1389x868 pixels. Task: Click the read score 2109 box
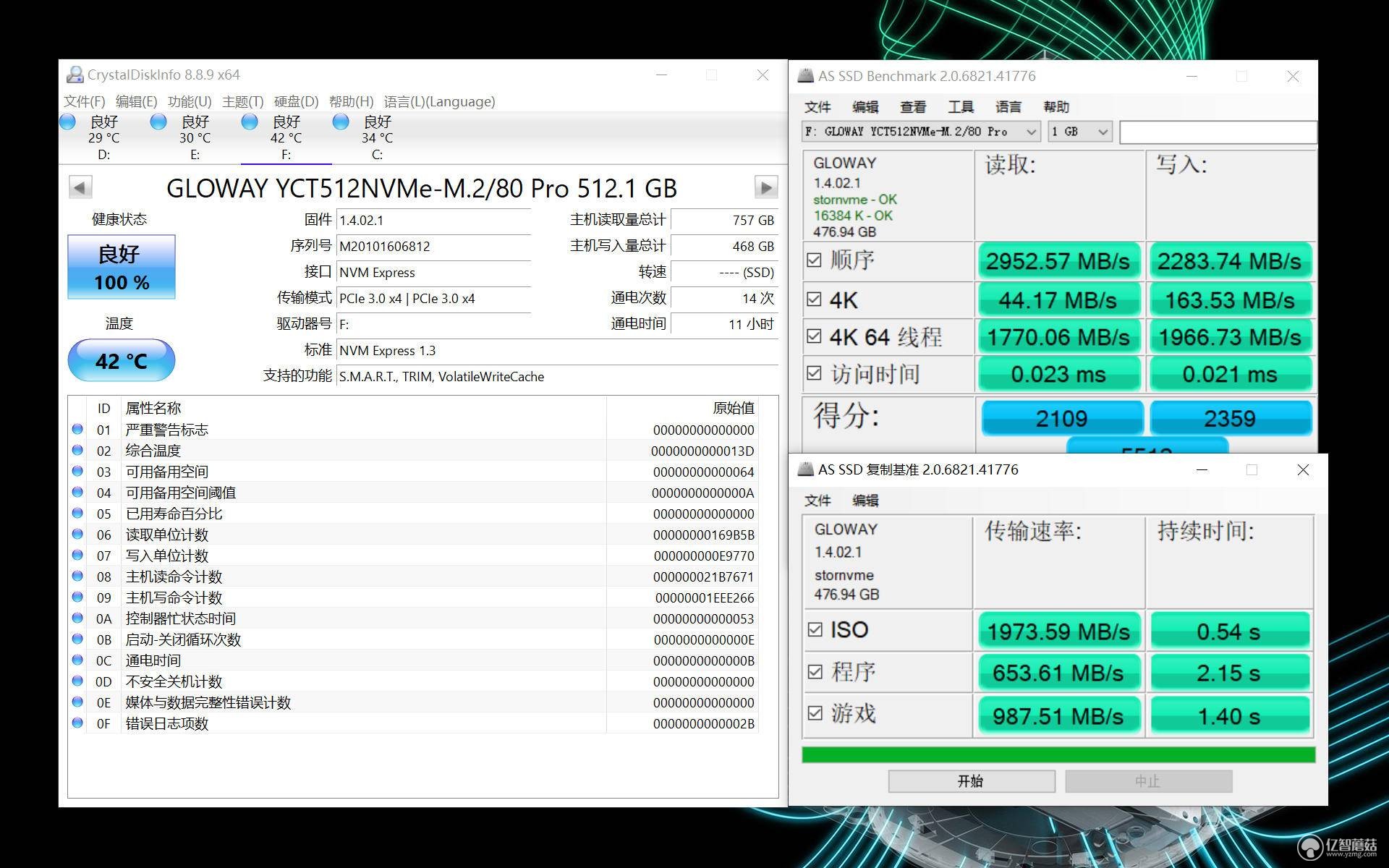1061,418
